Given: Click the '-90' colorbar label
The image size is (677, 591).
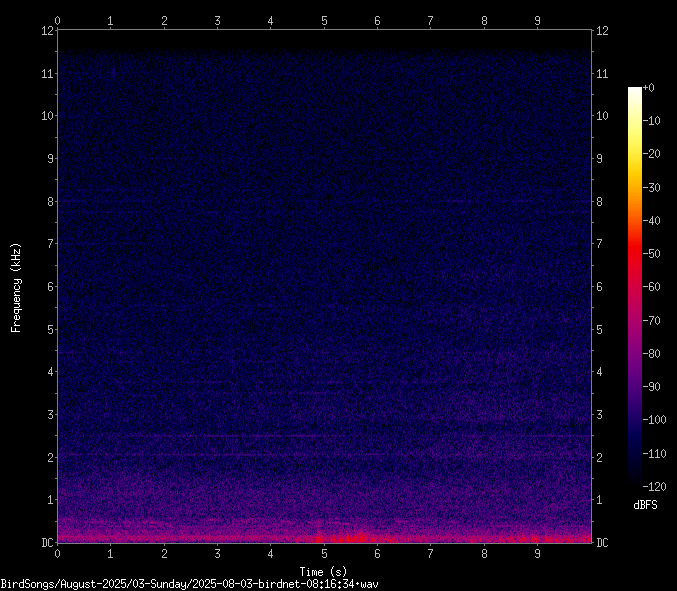Looking at the screenshot, I should tap(652, 387).
